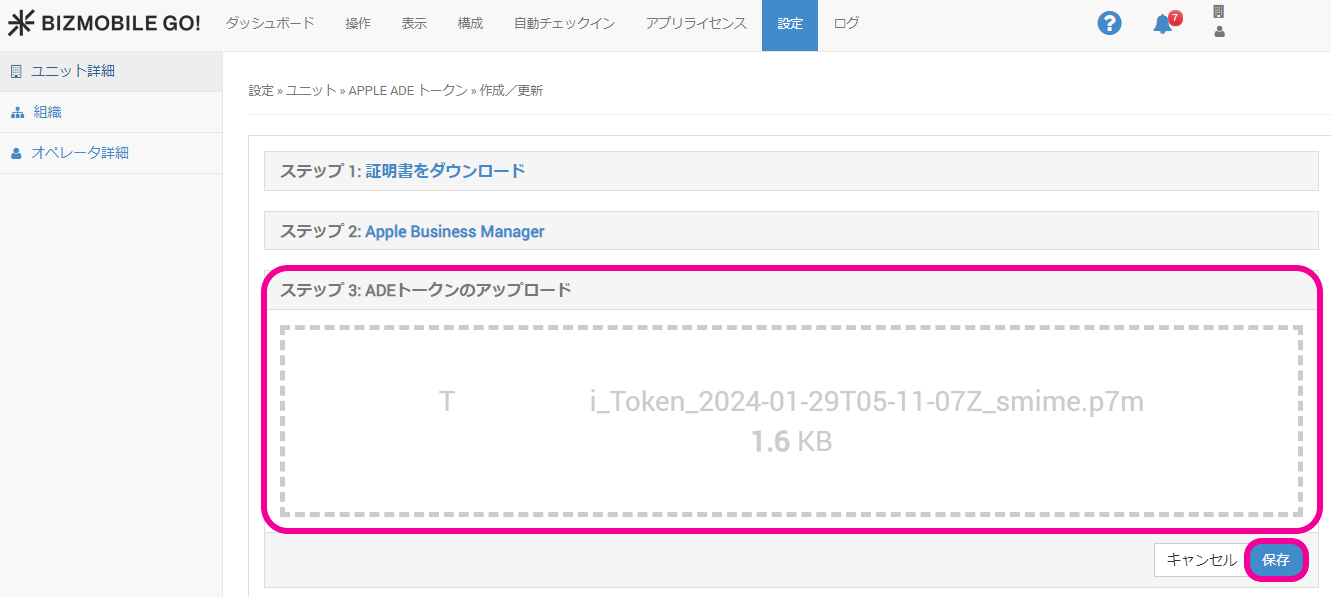Open the 操作 menu
1331x597 pixels.
358,24
